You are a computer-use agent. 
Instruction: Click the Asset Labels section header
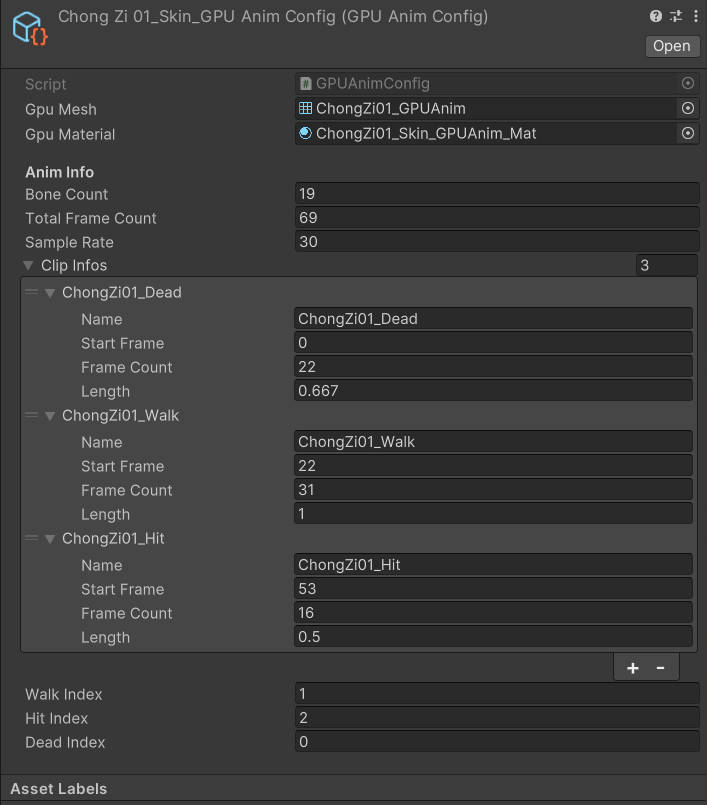pos(59,789)
